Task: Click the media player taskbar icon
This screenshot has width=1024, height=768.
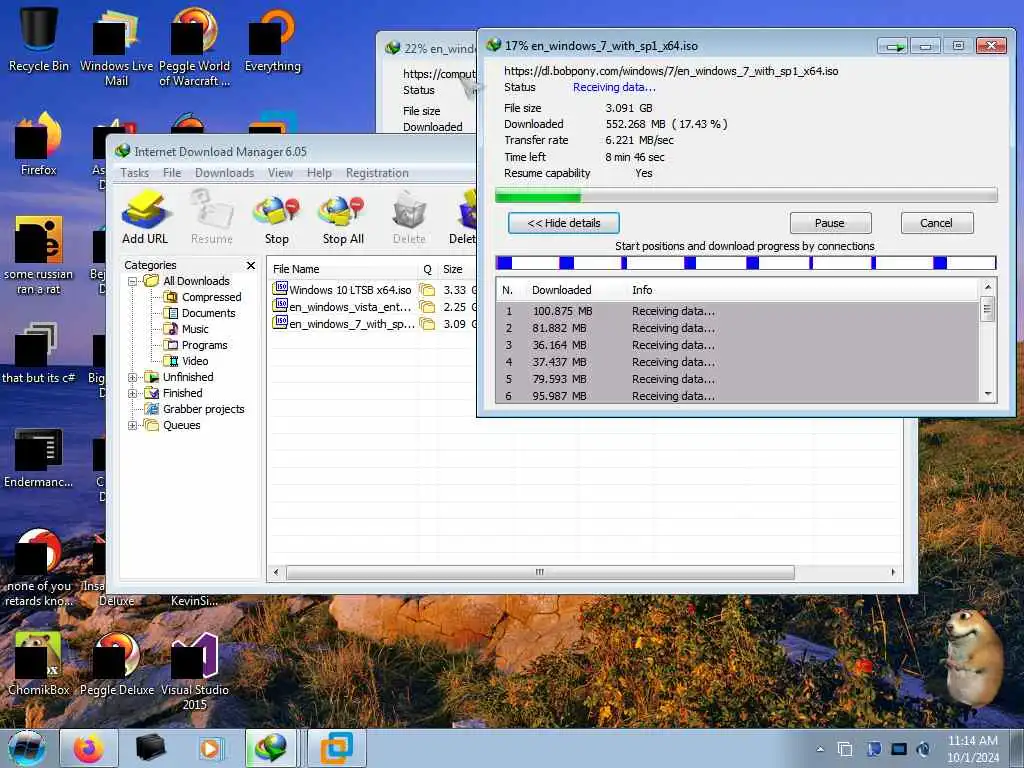Action: (x=210, y=748)
